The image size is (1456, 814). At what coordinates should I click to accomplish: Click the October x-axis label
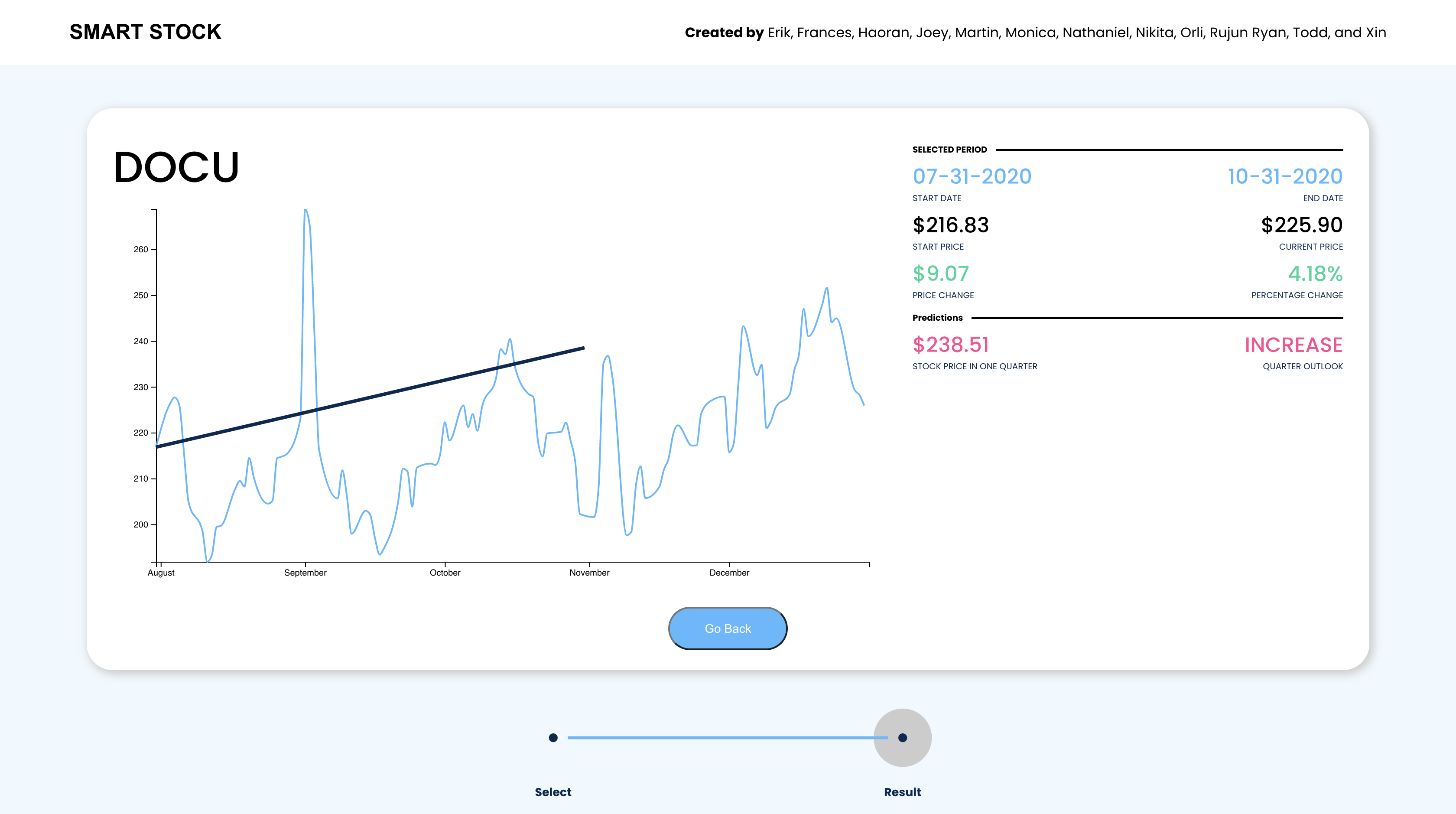click(x=445, y=573)
